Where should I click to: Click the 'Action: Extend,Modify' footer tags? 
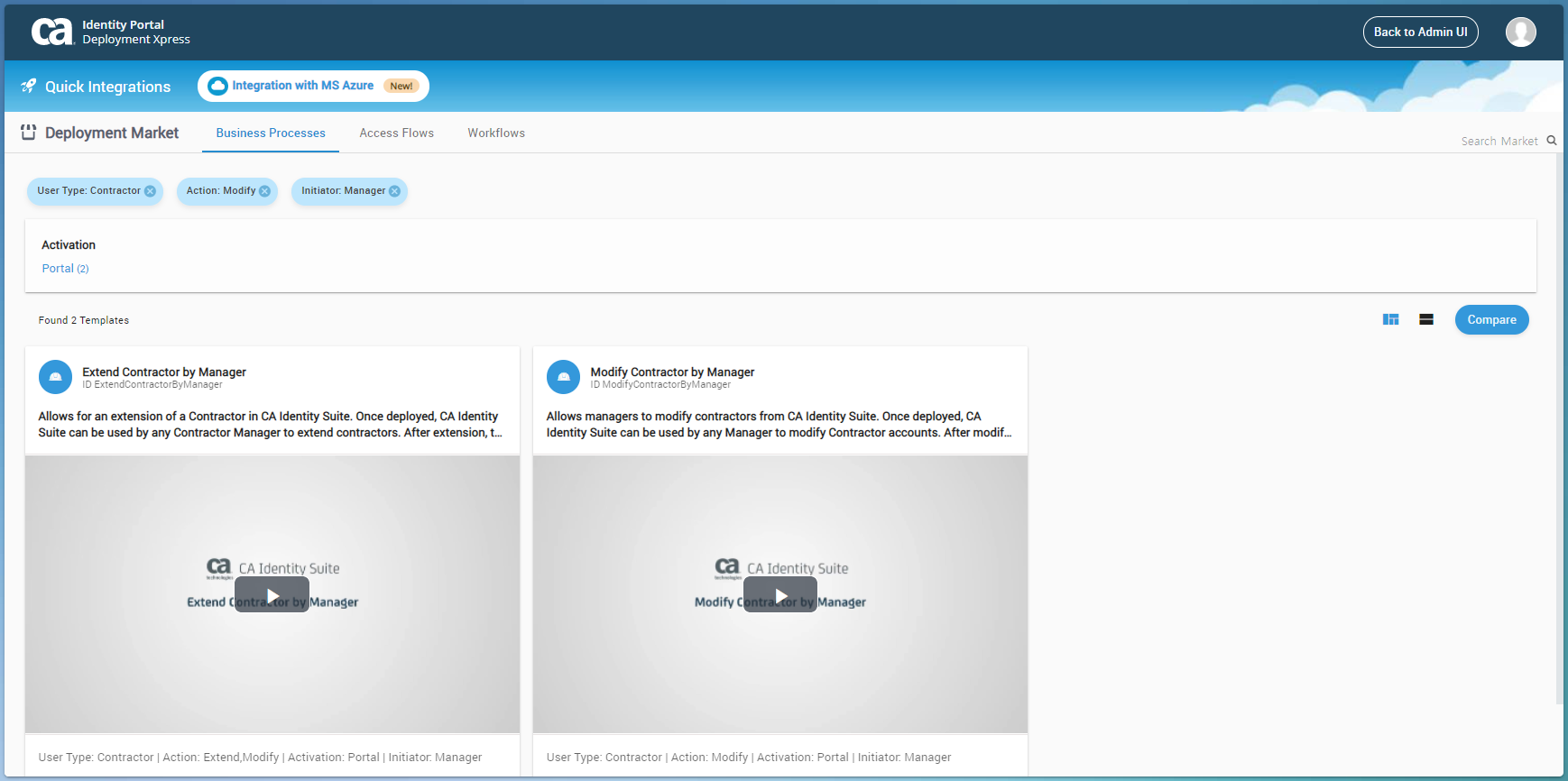[260, 758]
